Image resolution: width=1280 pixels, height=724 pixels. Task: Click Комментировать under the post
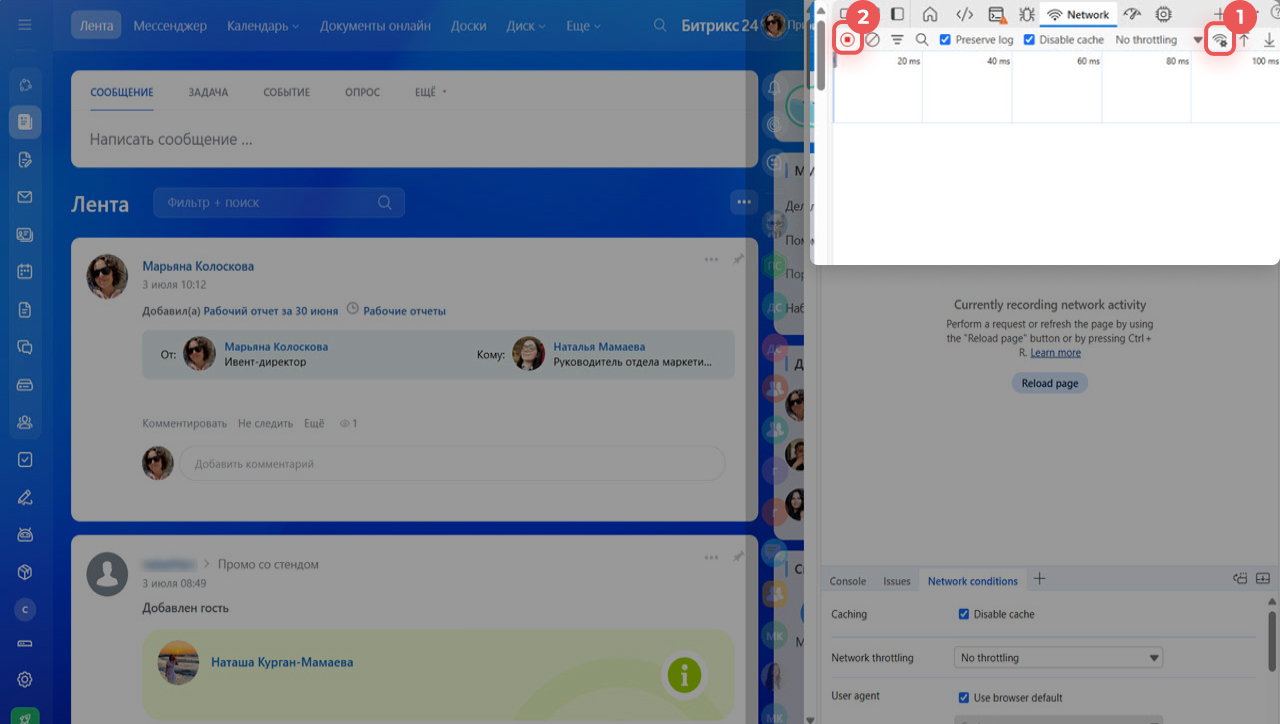(185, 423)
